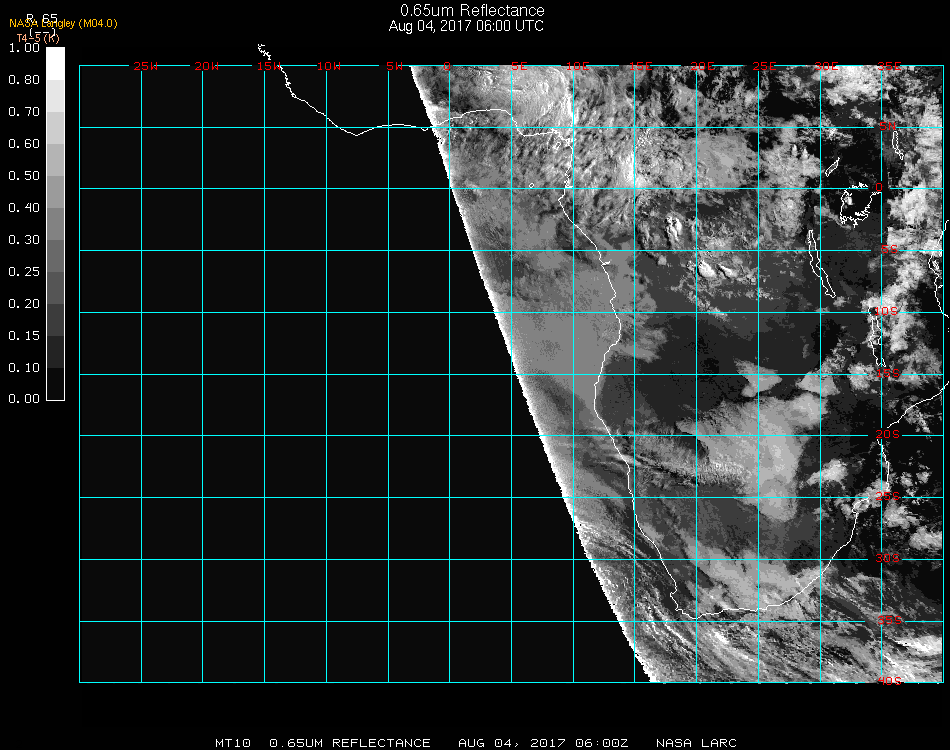Viewport: 950px width, 750px height.
Task: Click the 35S latitude label
Action: tap(888, 620)
